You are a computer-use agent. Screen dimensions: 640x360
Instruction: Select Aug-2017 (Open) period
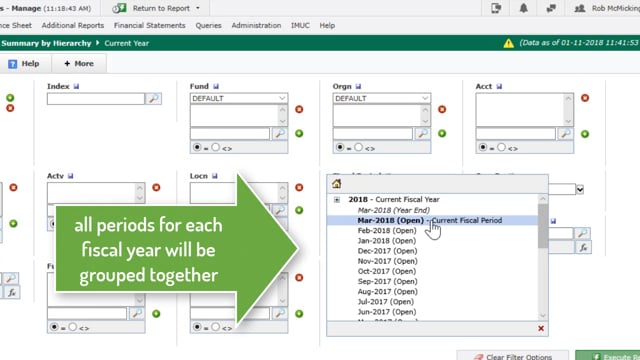tap(387, 292)
